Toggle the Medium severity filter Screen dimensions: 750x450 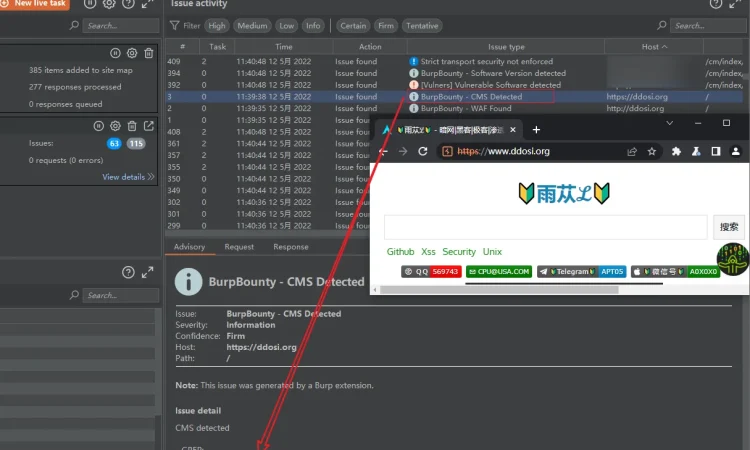(x=252, y=26)
